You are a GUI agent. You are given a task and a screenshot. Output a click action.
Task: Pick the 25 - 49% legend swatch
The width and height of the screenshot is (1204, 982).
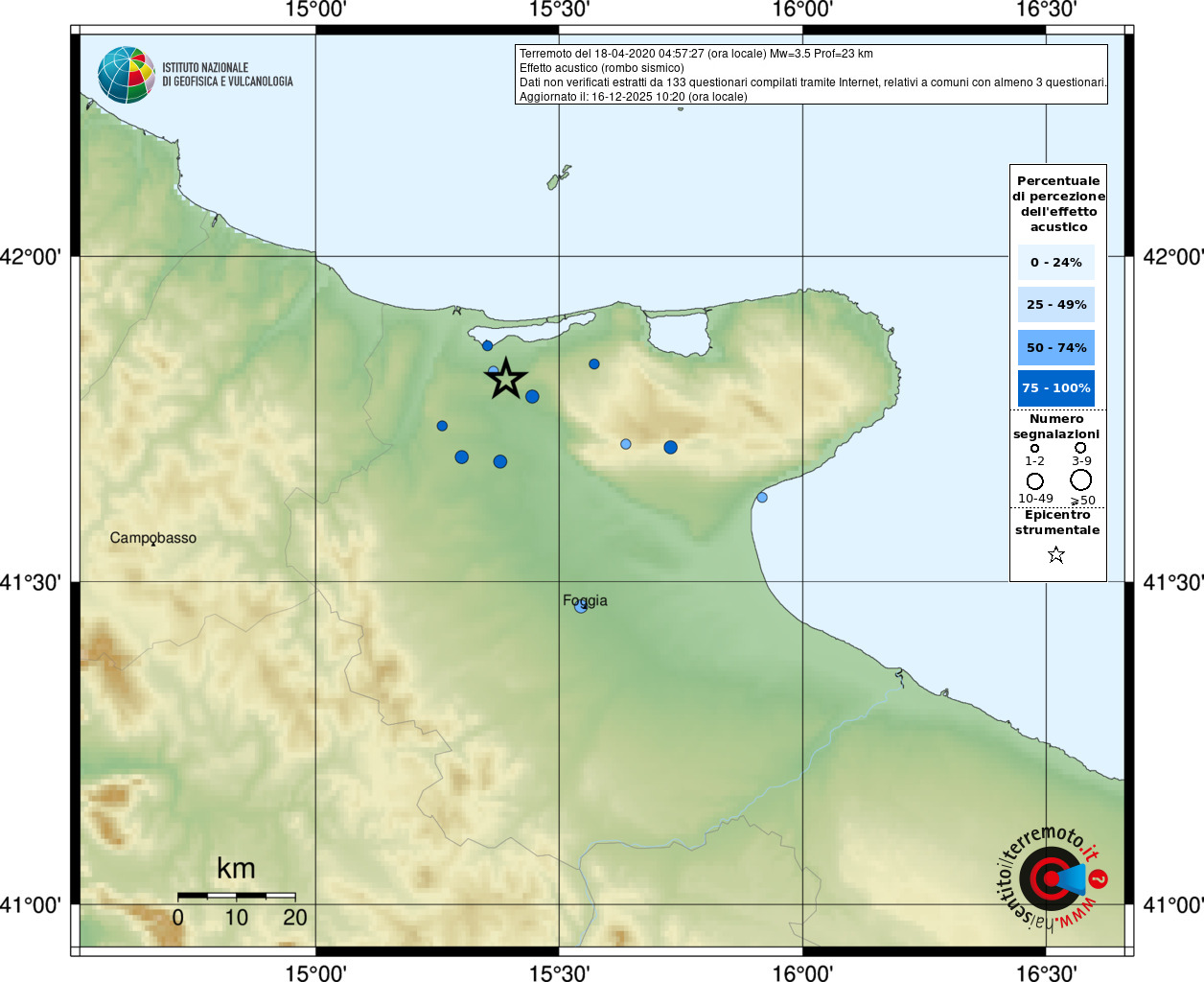click(1055, 305)
